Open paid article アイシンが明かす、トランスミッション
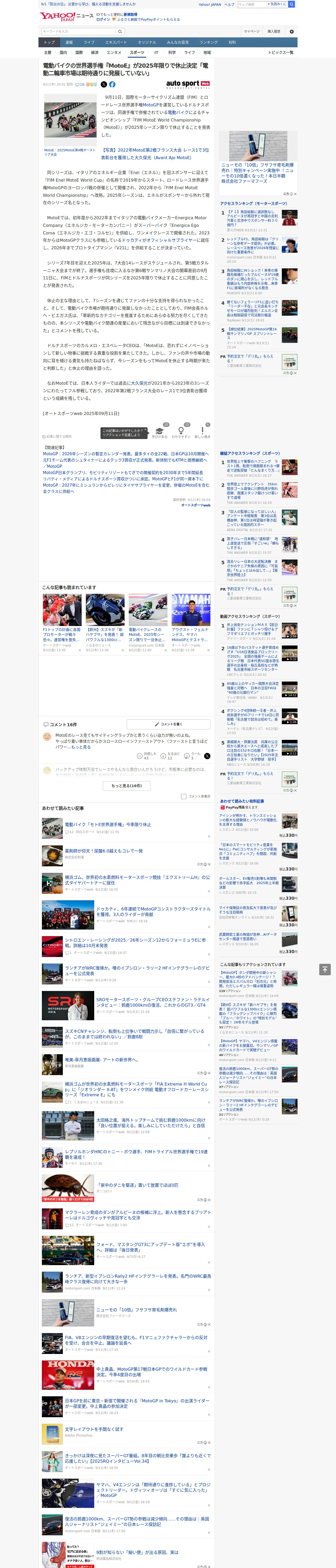Screen dimensions: 336x1568 tap(248, 819)
